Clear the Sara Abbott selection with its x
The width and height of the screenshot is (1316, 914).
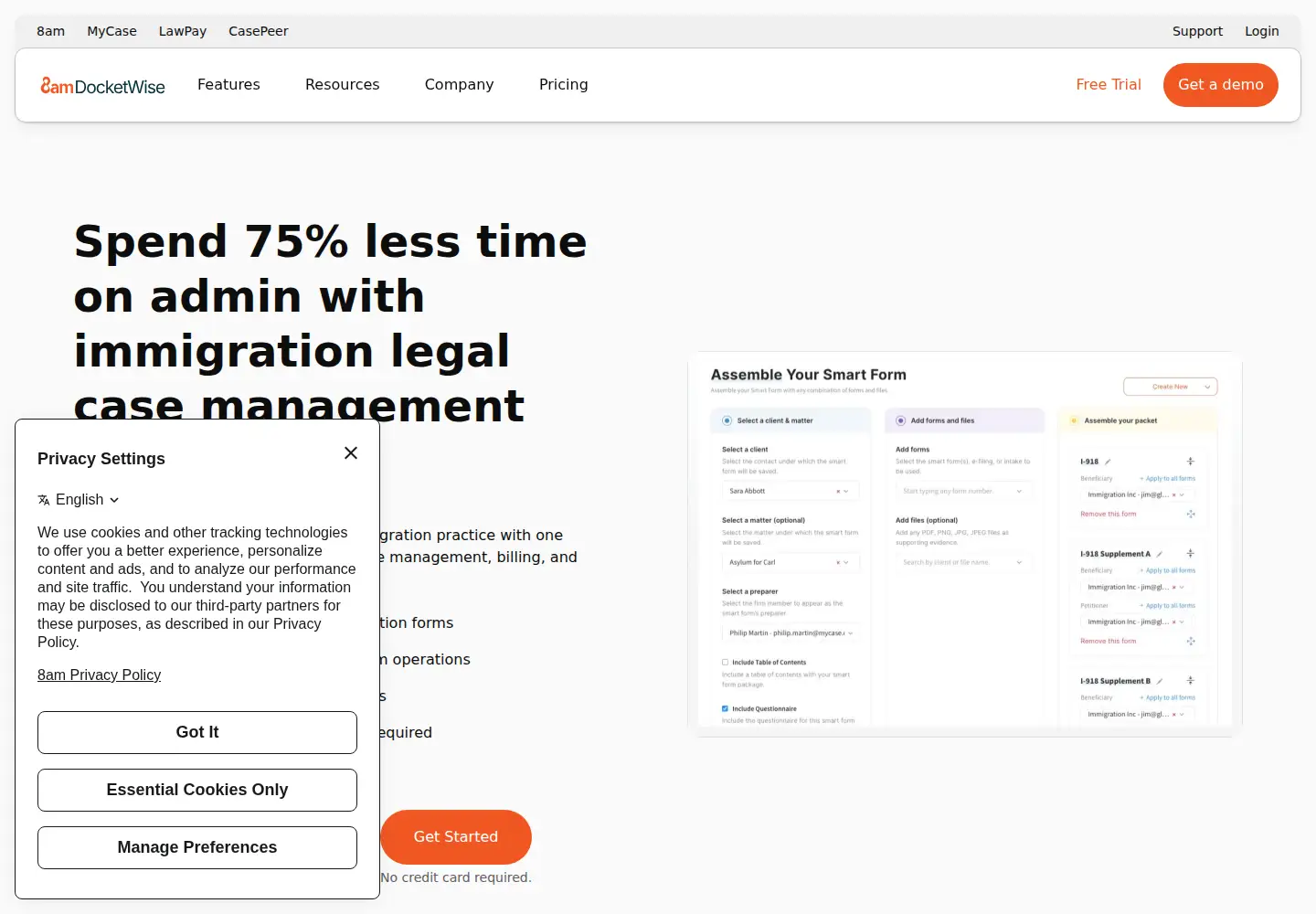coord(838,492)
